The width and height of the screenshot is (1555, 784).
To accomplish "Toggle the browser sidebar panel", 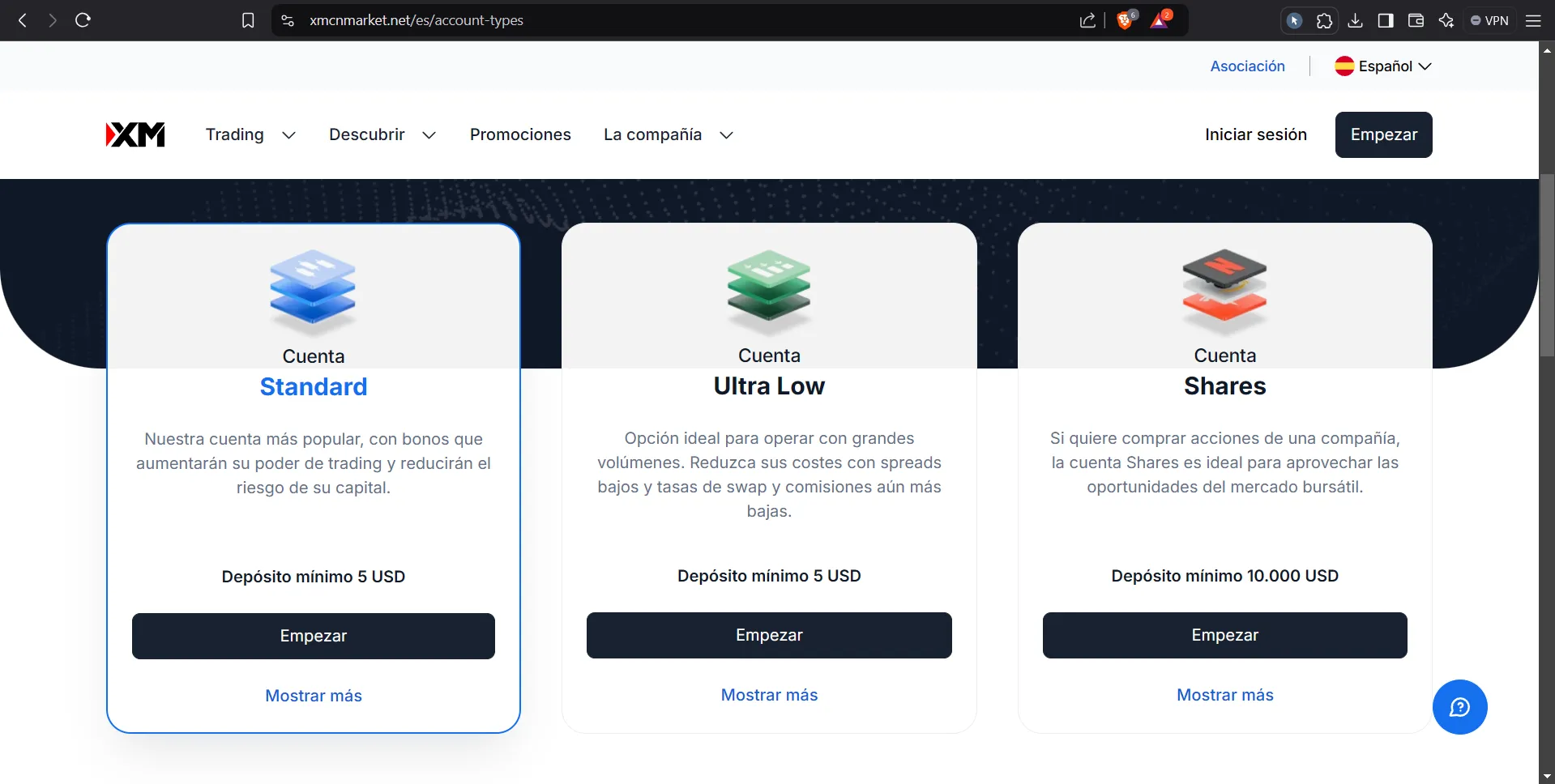I will click(x=1386, y=20).
